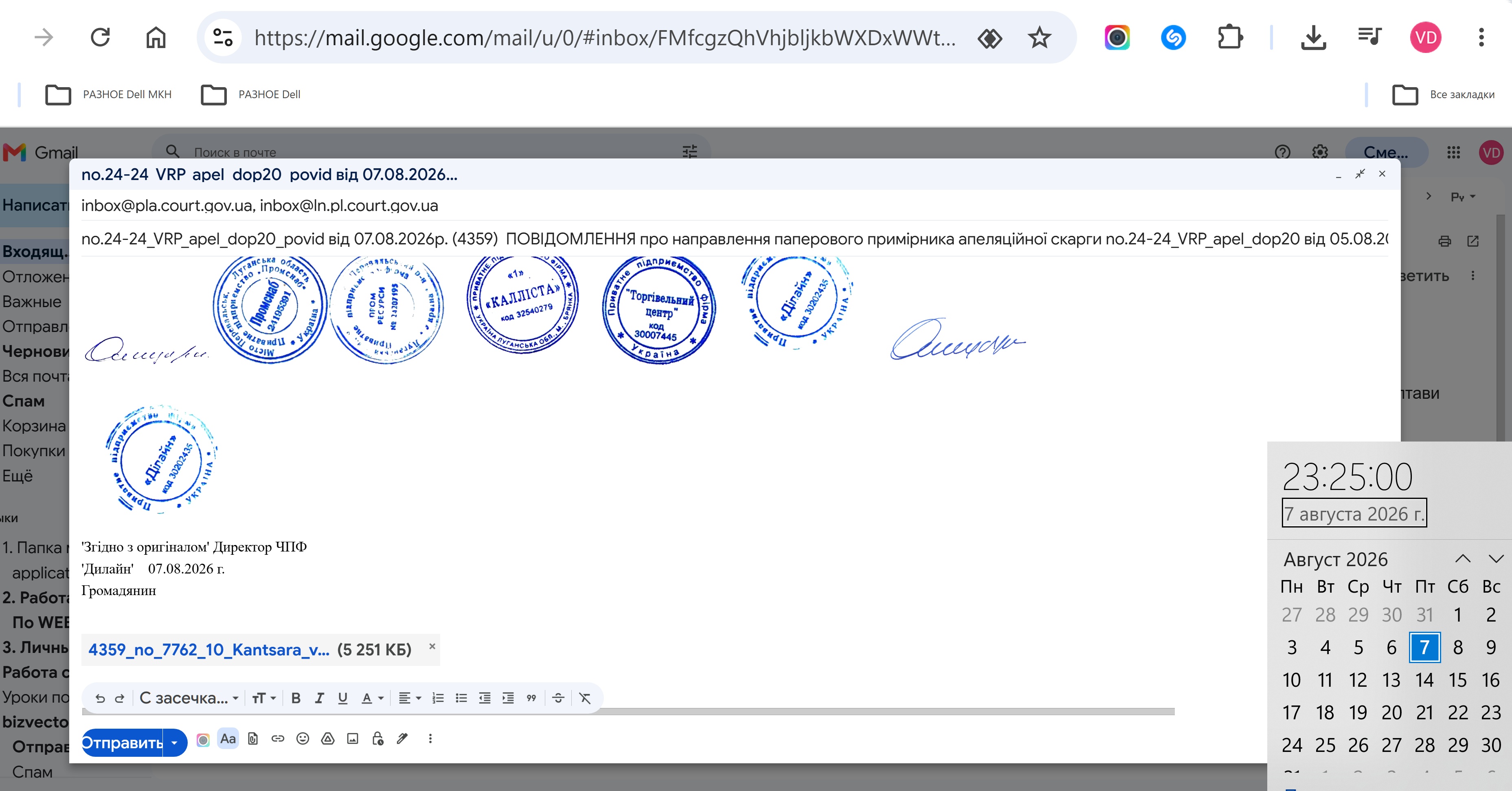Open the Покупки category
The image size is (1512, 791).
(x=33, y=450)
